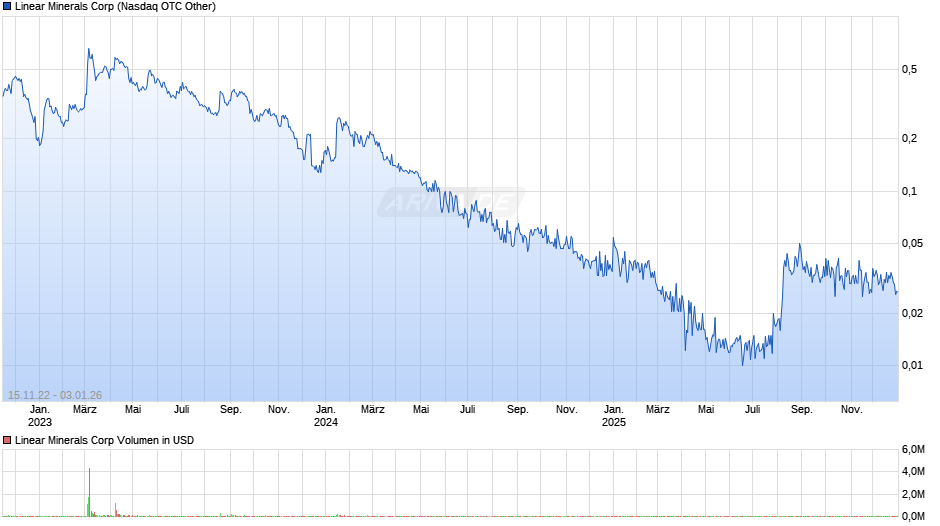
Task: Click the date range '15.11.22 - 03.01.26'
Action: [x=55, y=395]
